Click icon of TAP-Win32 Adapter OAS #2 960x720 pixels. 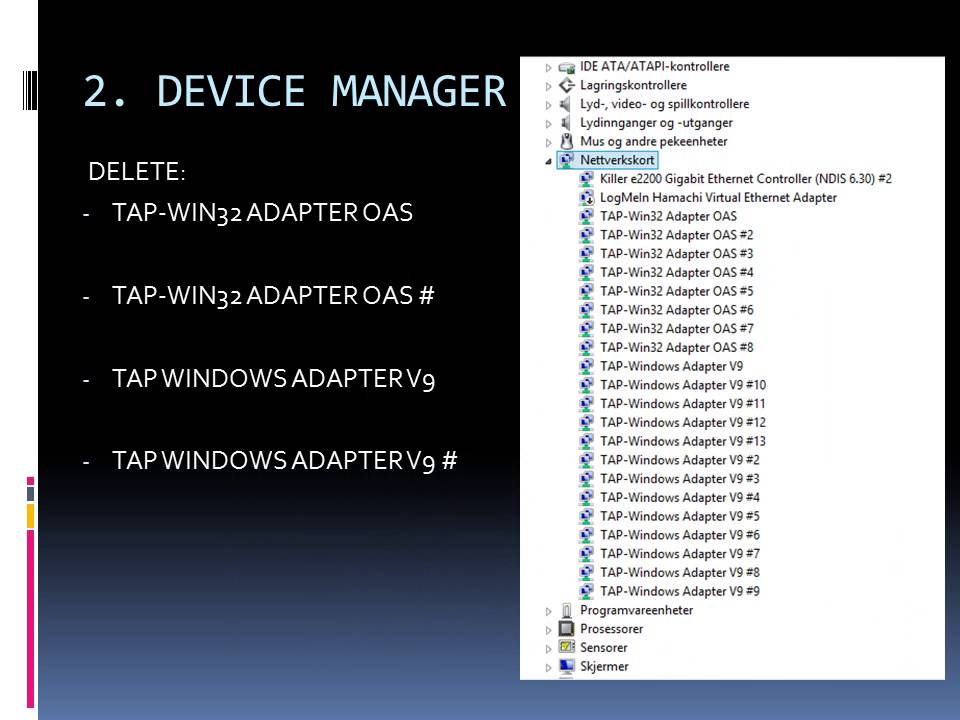587,235
